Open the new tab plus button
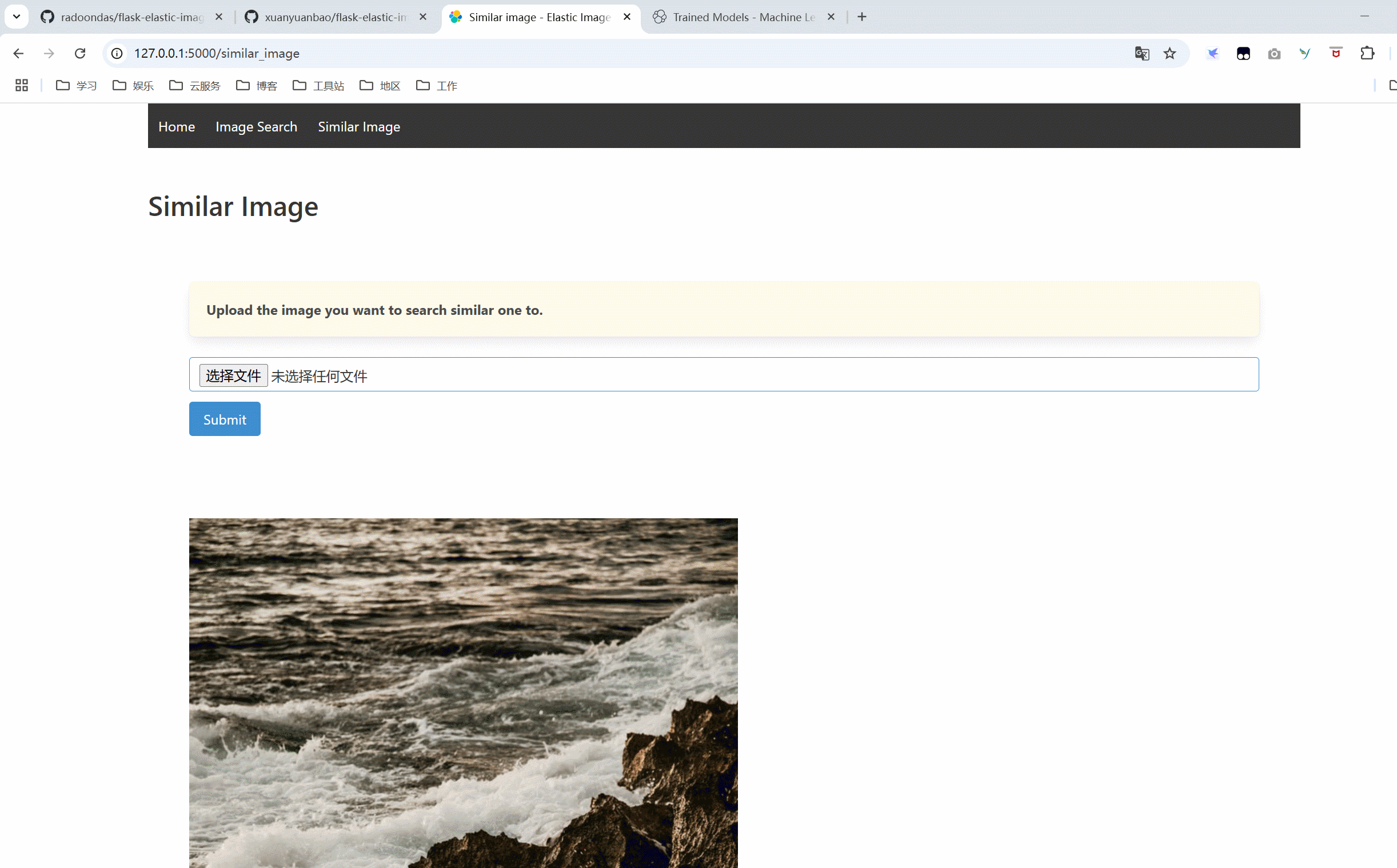The width and height of the screenshot is (1397, 868). click(862, 17)
